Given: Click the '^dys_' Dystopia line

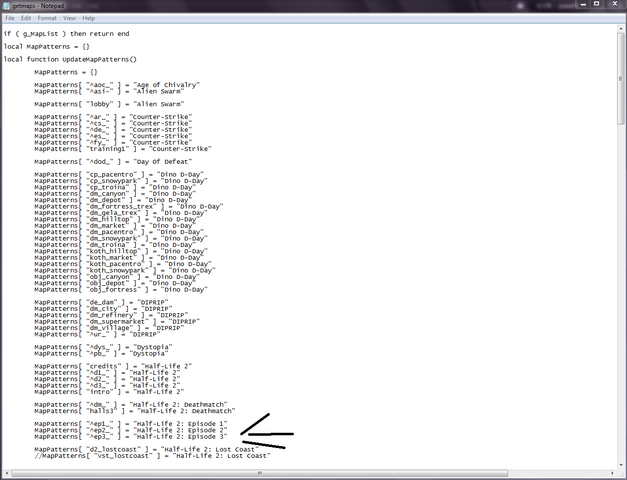Looking at the screenshot, I should click(x=103, y=347).
